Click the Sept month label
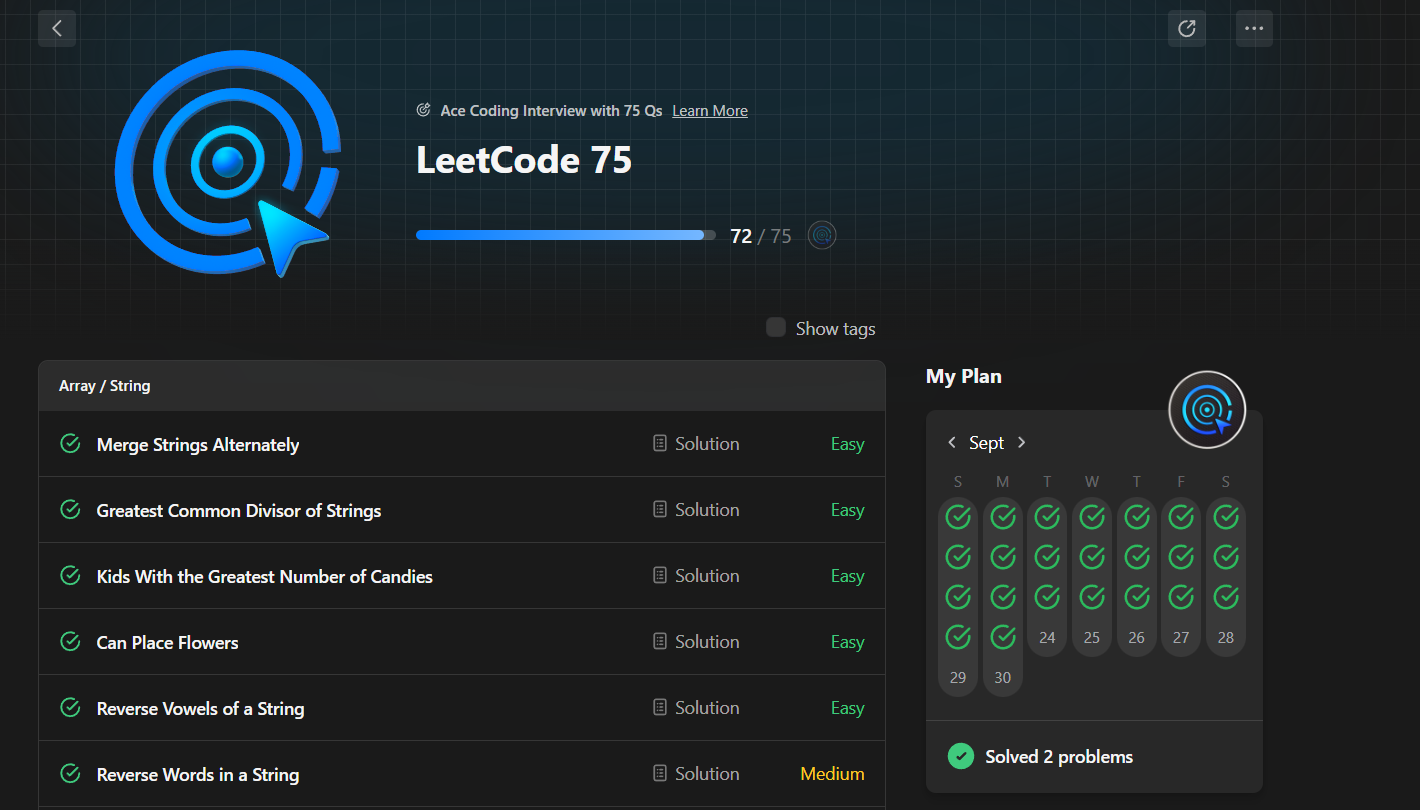Image resolution: width=1420 pixels, height=810 pixels. point(987,443)
